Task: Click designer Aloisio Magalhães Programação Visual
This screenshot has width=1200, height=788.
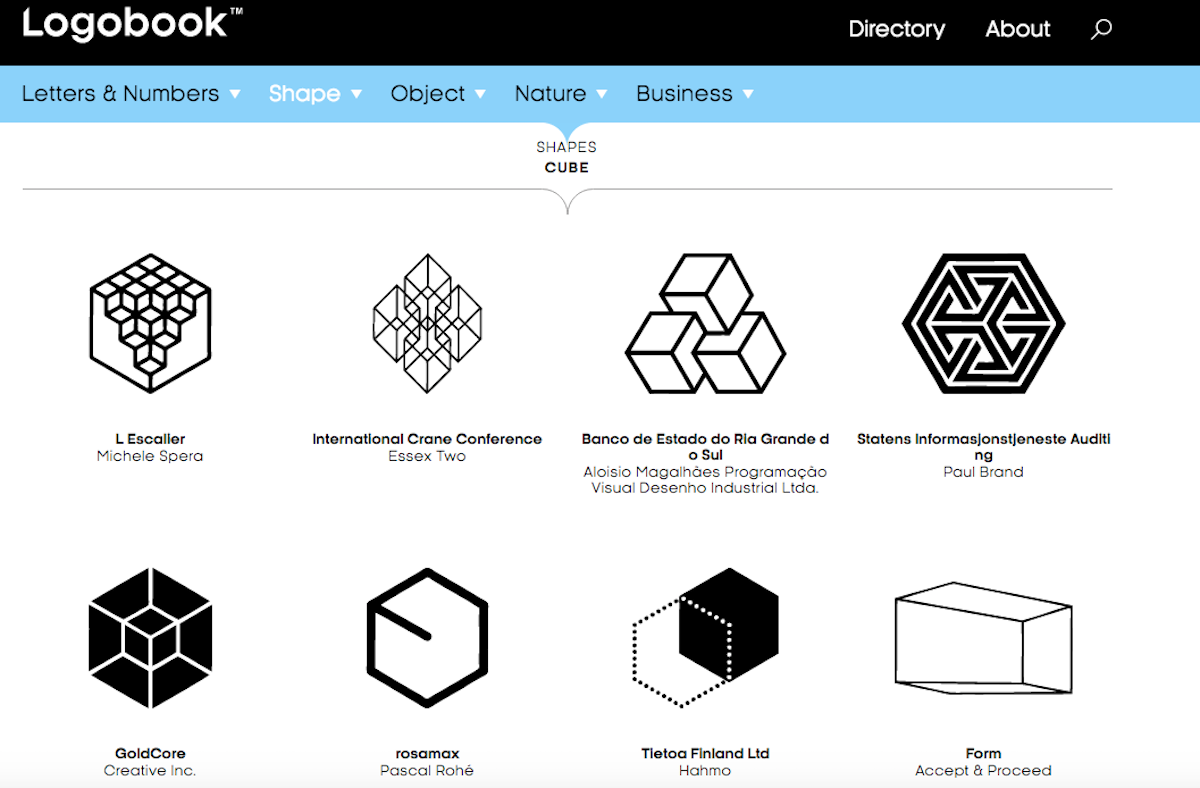Action: (705, 480)
